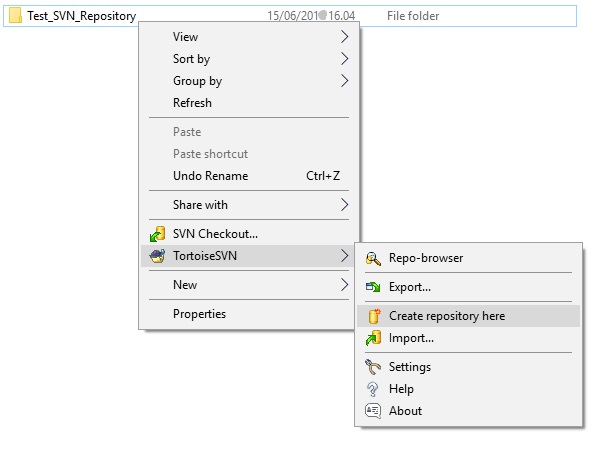Expand the View submenu arrow

click(x=344, y=37)
